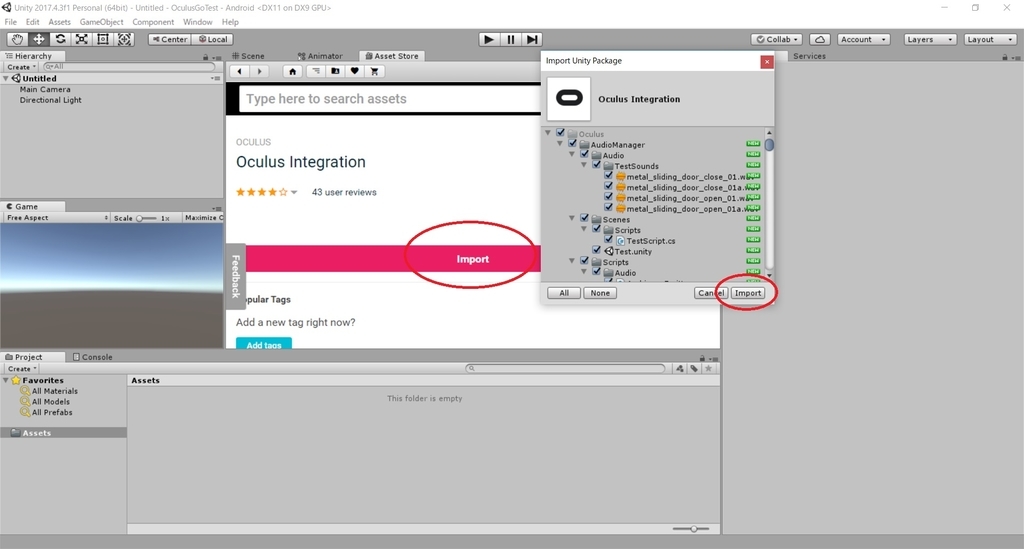The width and height of the screenshot is (1024, 549).
Task: Uncheck the TestScript.cs checkbox
Action: [609, 240]
